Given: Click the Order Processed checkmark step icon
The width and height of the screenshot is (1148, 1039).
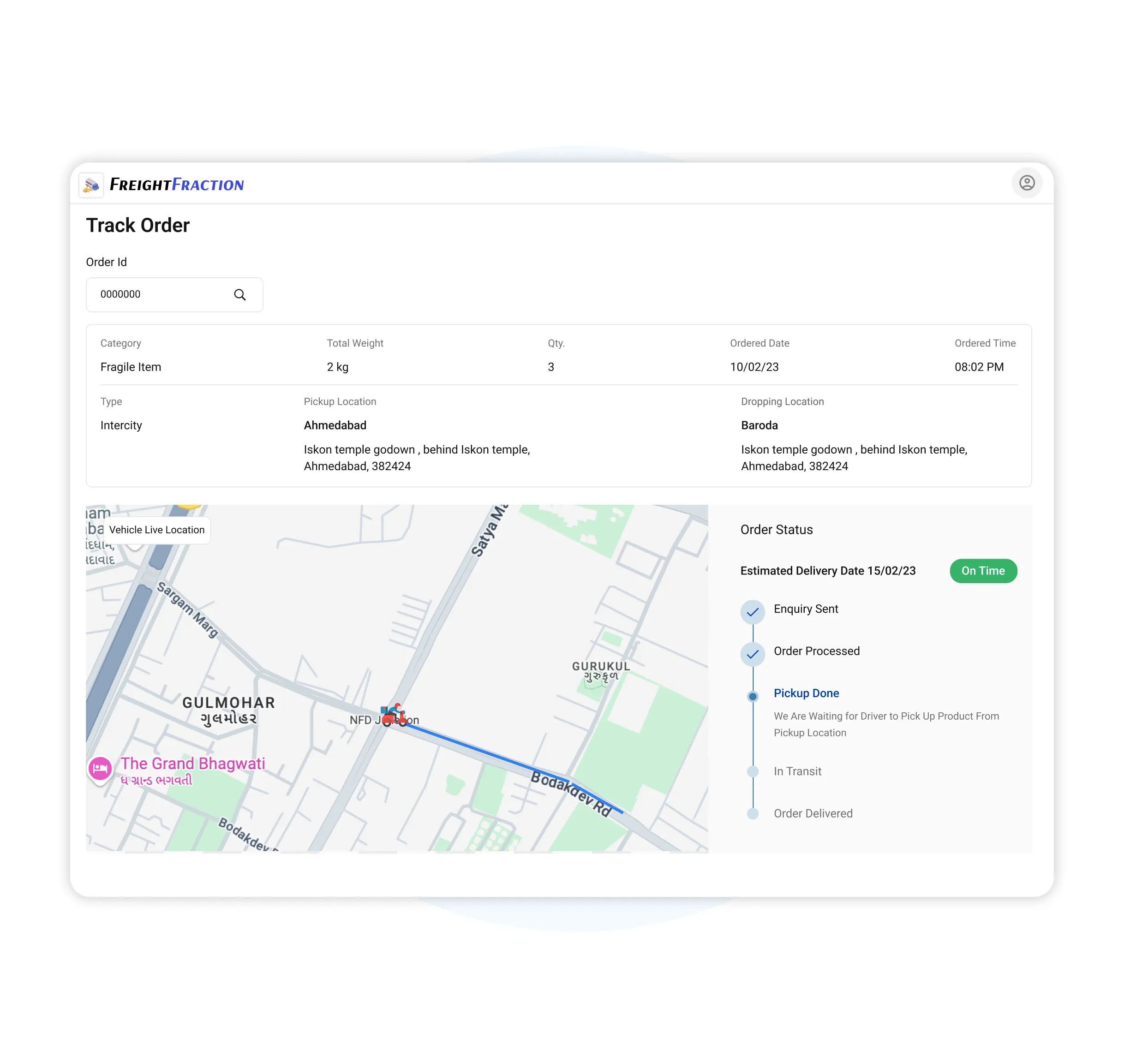Looking at the screenshot, I should pos(752,654).
